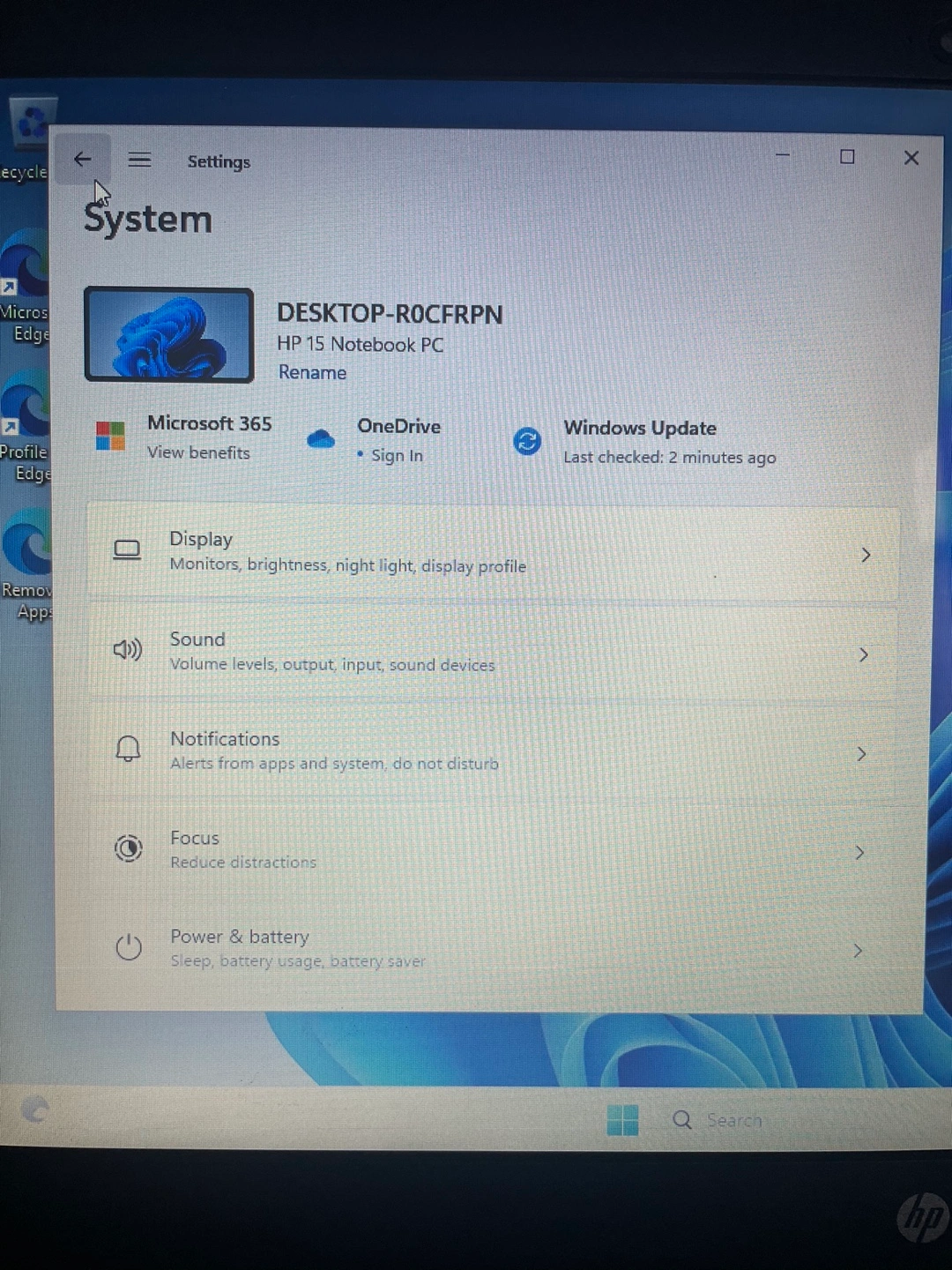The height and width of the screenshot is (1270, 952).
Task: Expand the Notifications row chevron
Action: [861, 754]
